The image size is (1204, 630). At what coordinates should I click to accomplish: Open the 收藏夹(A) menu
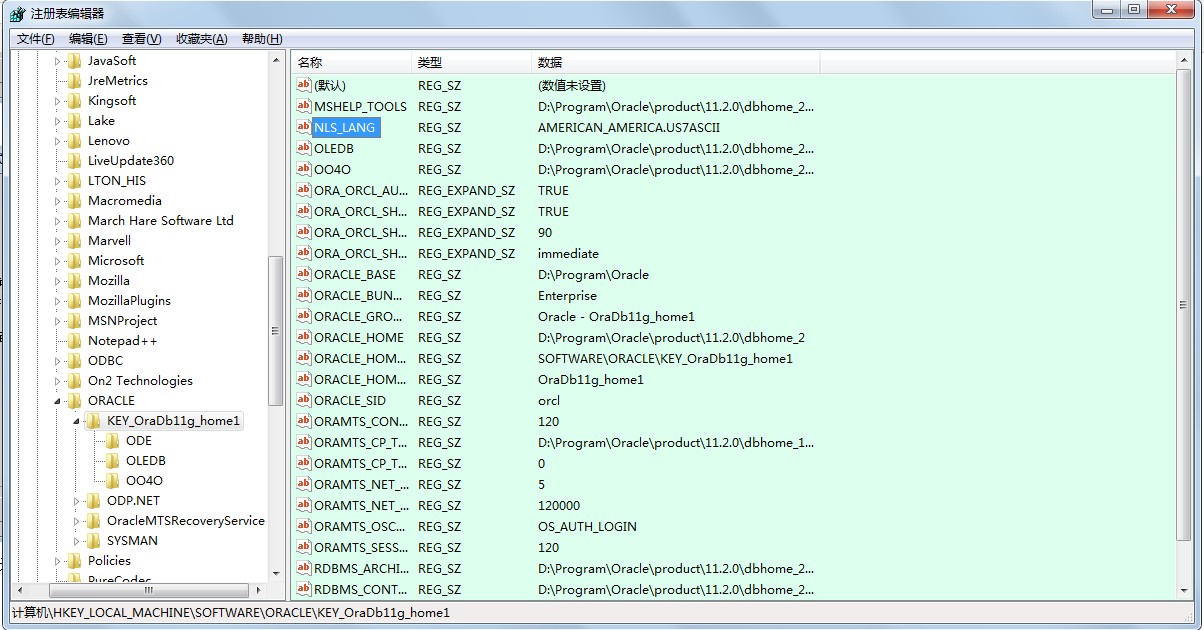[x=201, y=39]
